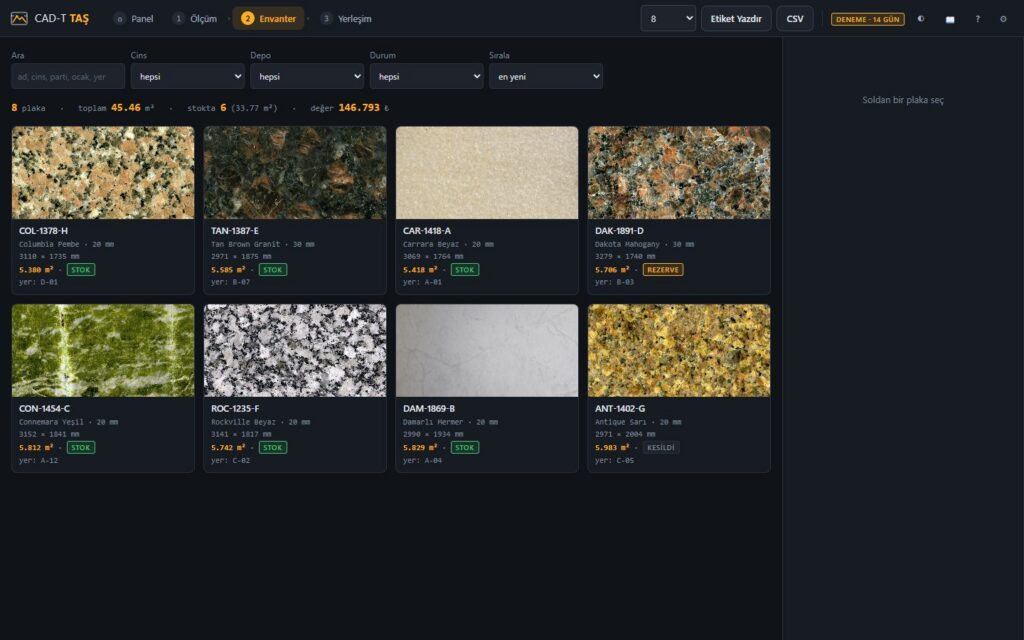Click the CAD-T TAŞ logo icon

tap(19, 18)
